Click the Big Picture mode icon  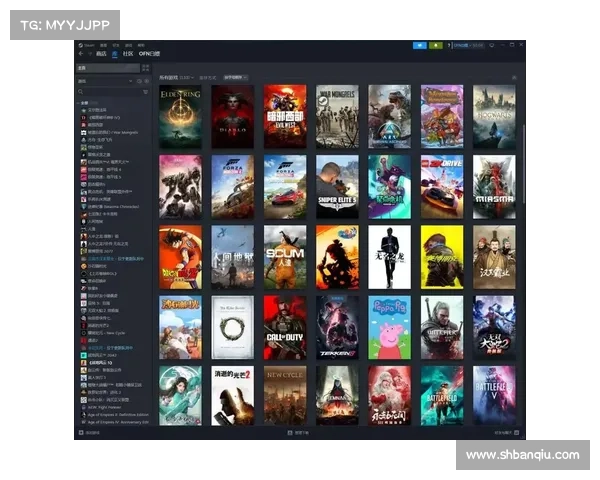(492, 45)
